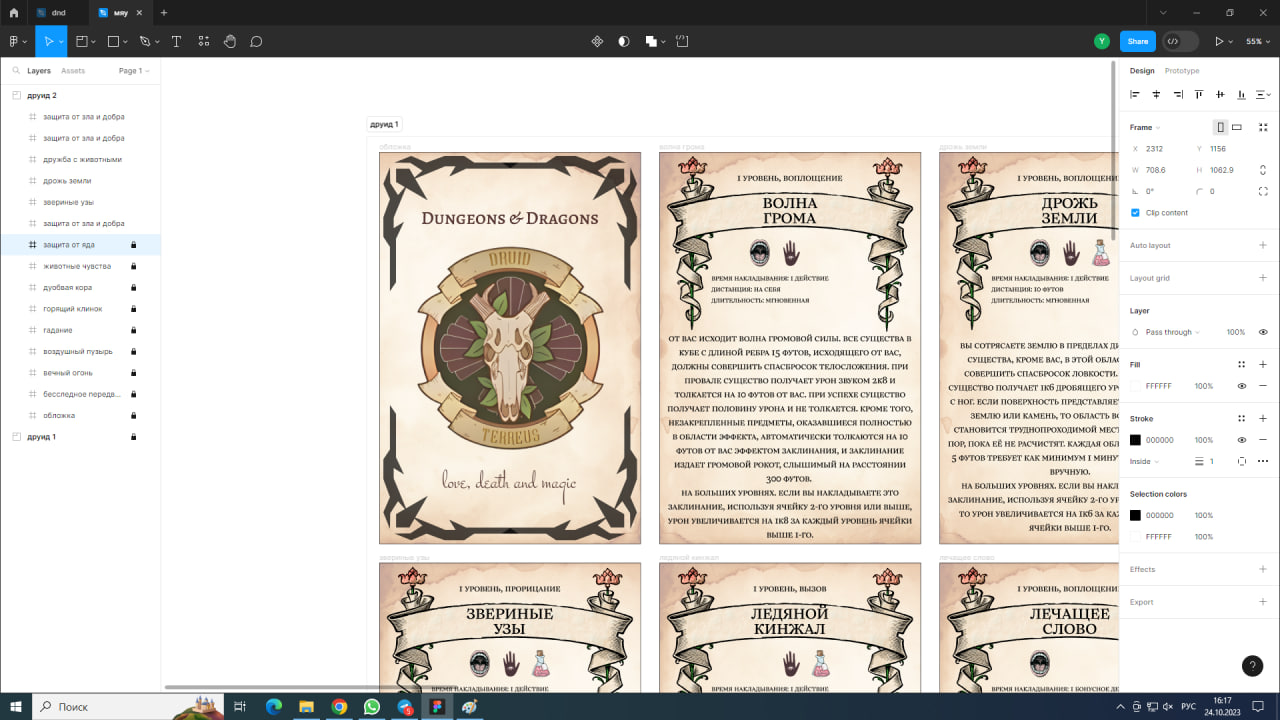
Task: Select the Frame tool
Action: 82,41
